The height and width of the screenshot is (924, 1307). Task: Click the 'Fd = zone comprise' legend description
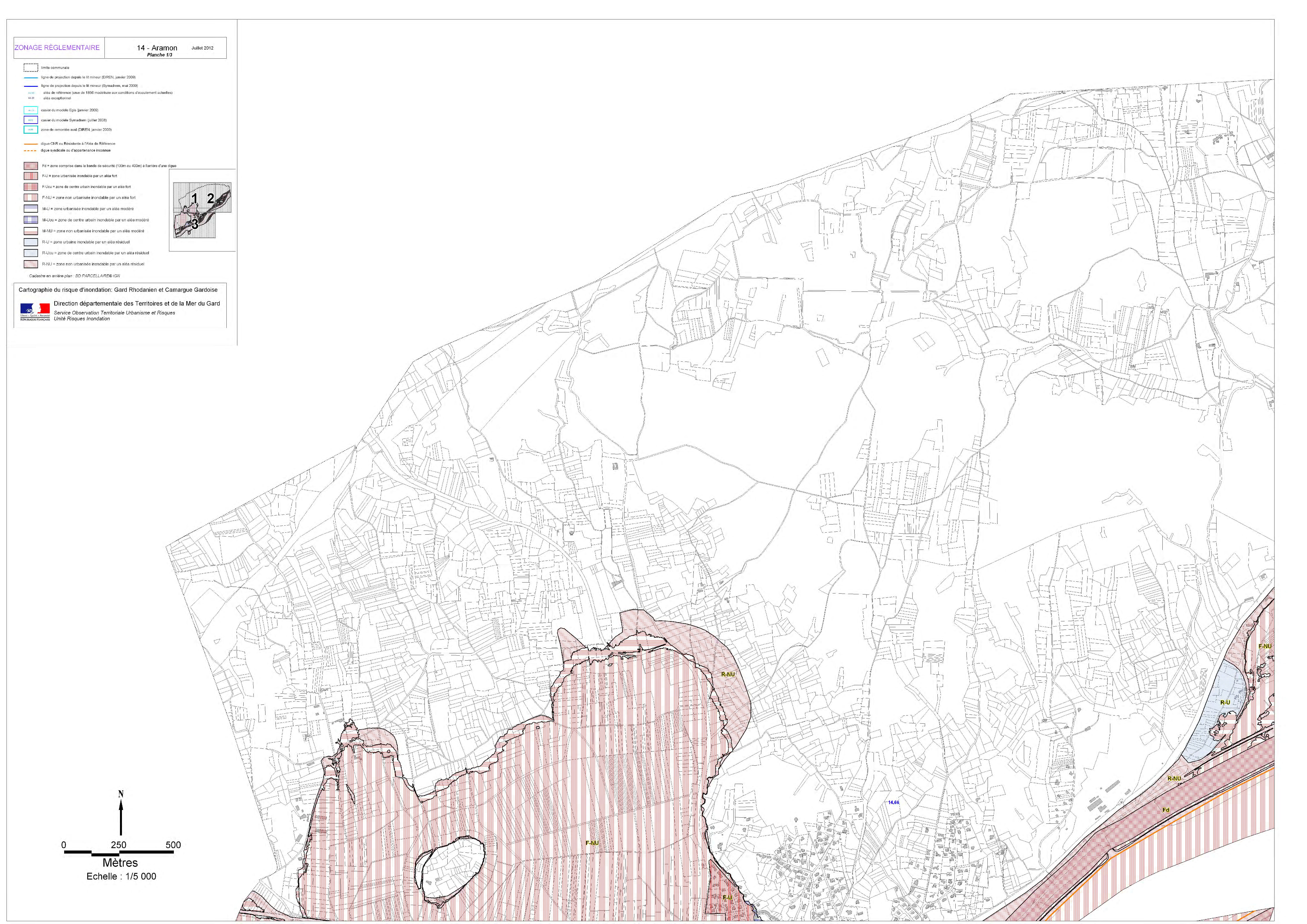click(109, 166)
